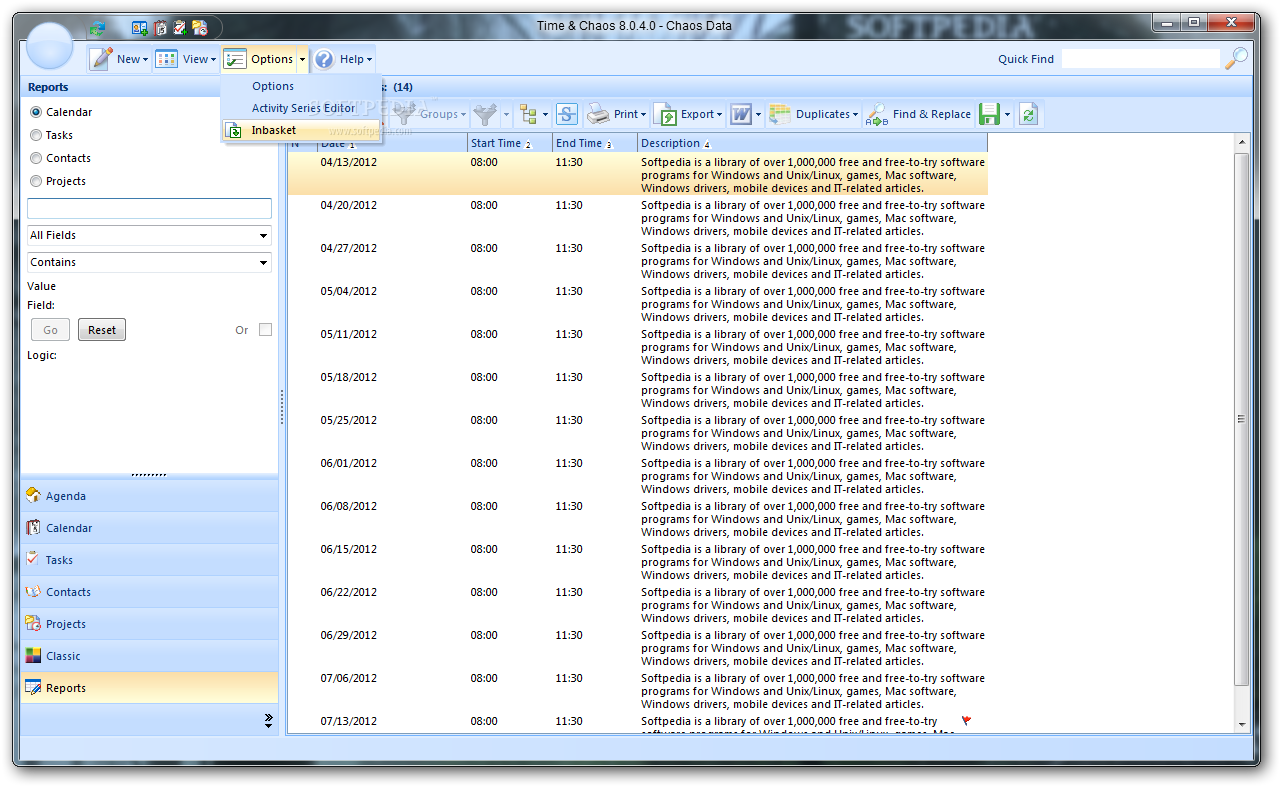Click the green save floppy icon

pos(989,114)
